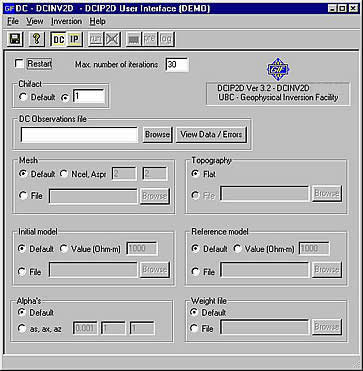Click the Weight file path field
This screenshot has width=363, height=371.
[x=265, y=327]
